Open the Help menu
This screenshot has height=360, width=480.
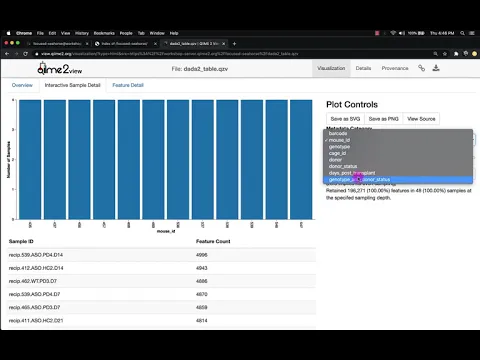[x=174, y=33]
